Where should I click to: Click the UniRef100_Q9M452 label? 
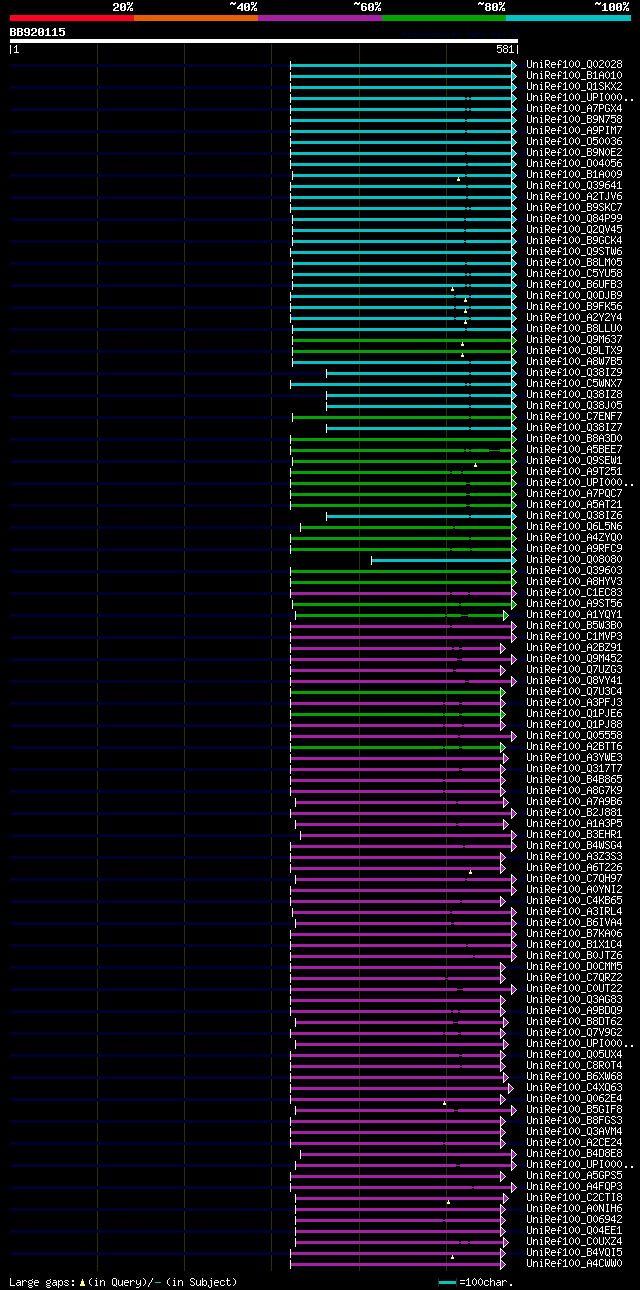(x=574, y=658)
